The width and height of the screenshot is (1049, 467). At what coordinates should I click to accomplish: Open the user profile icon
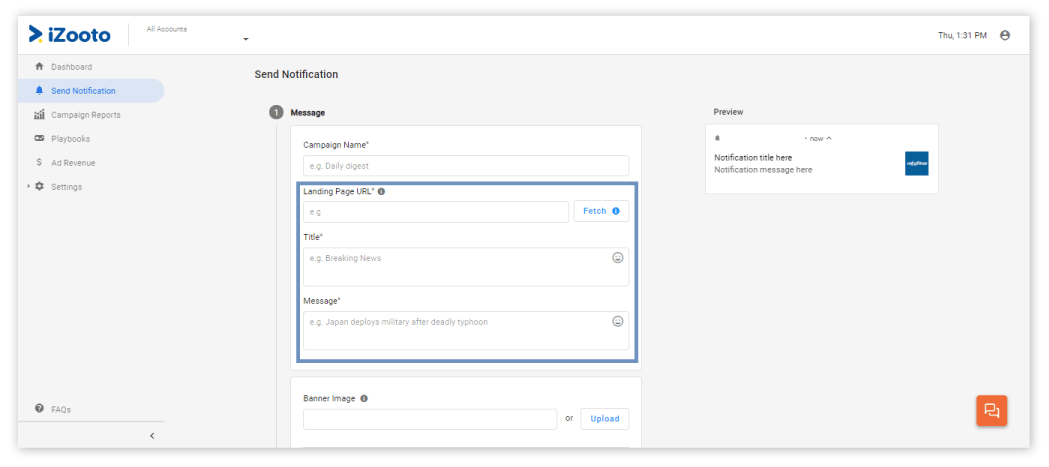[x=1004, y=35]
